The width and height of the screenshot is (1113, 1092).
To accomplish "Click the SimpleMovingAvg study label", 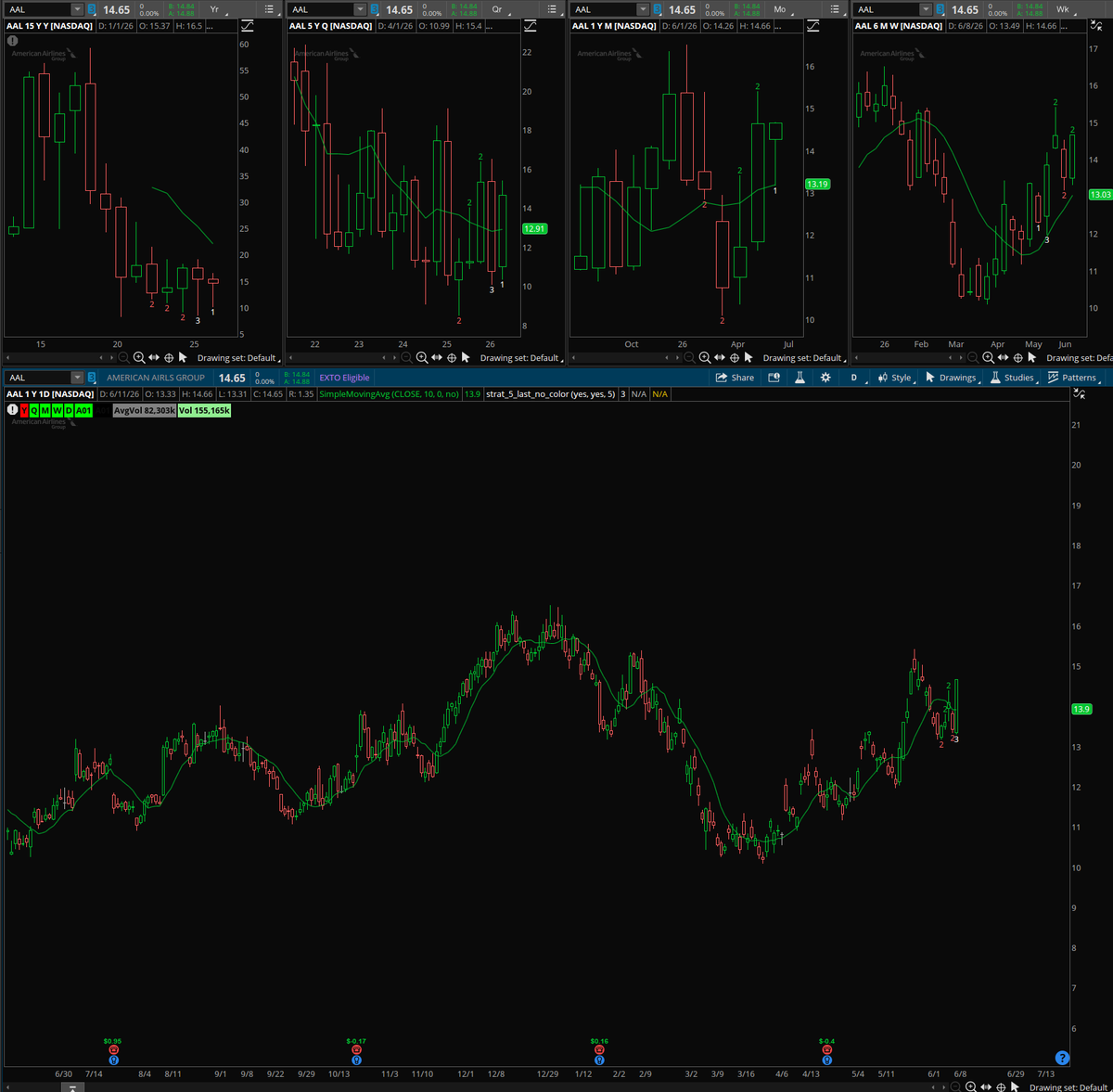I will (390, 394).
